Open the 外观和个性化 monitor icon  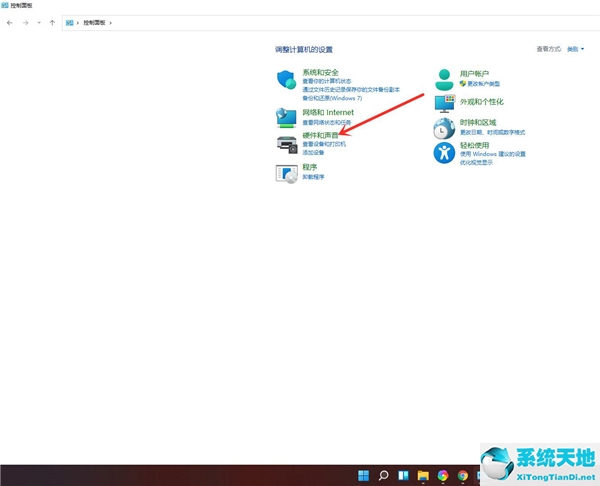[445, 103]
